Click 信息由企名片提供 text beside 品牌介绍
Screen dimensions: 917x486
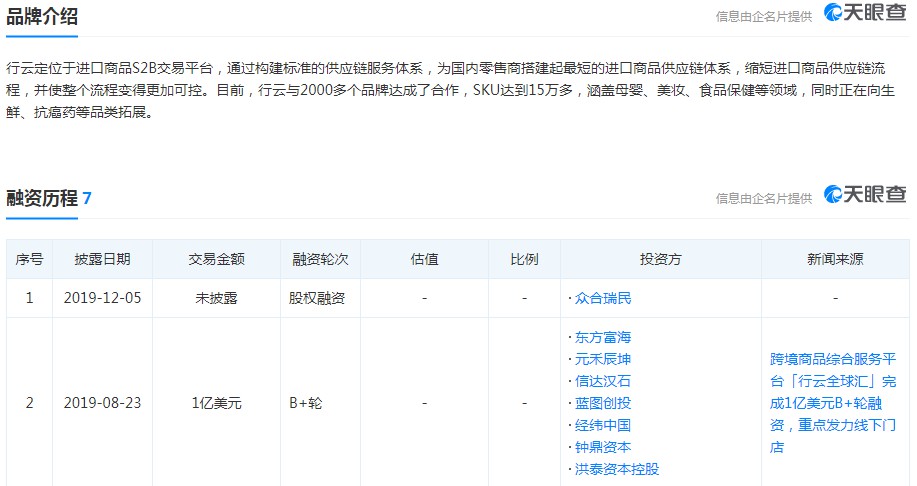764,16
